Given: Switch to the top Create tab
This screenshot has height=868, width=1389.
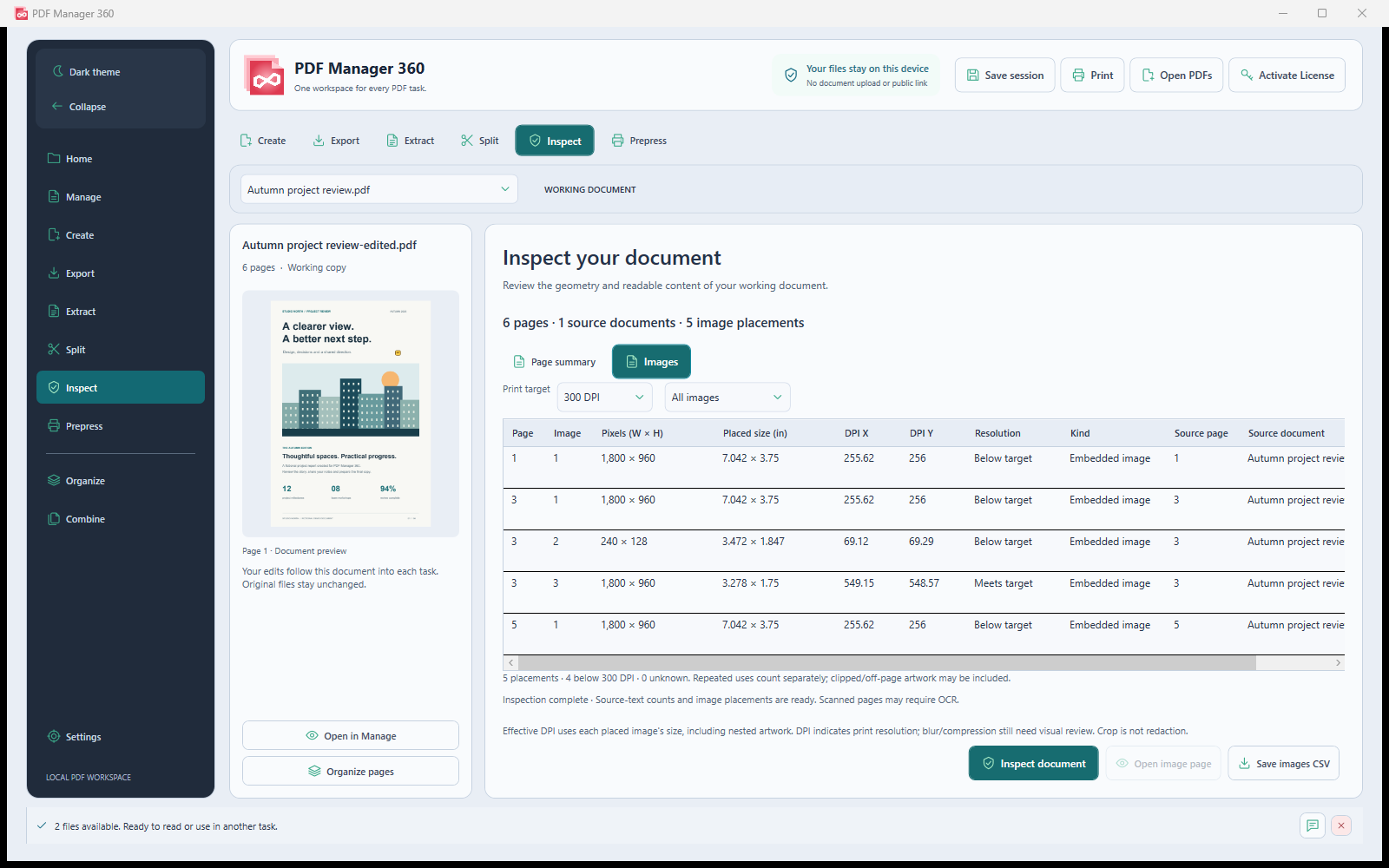Looking at the screenshot, I should click(x=263, y=141).
